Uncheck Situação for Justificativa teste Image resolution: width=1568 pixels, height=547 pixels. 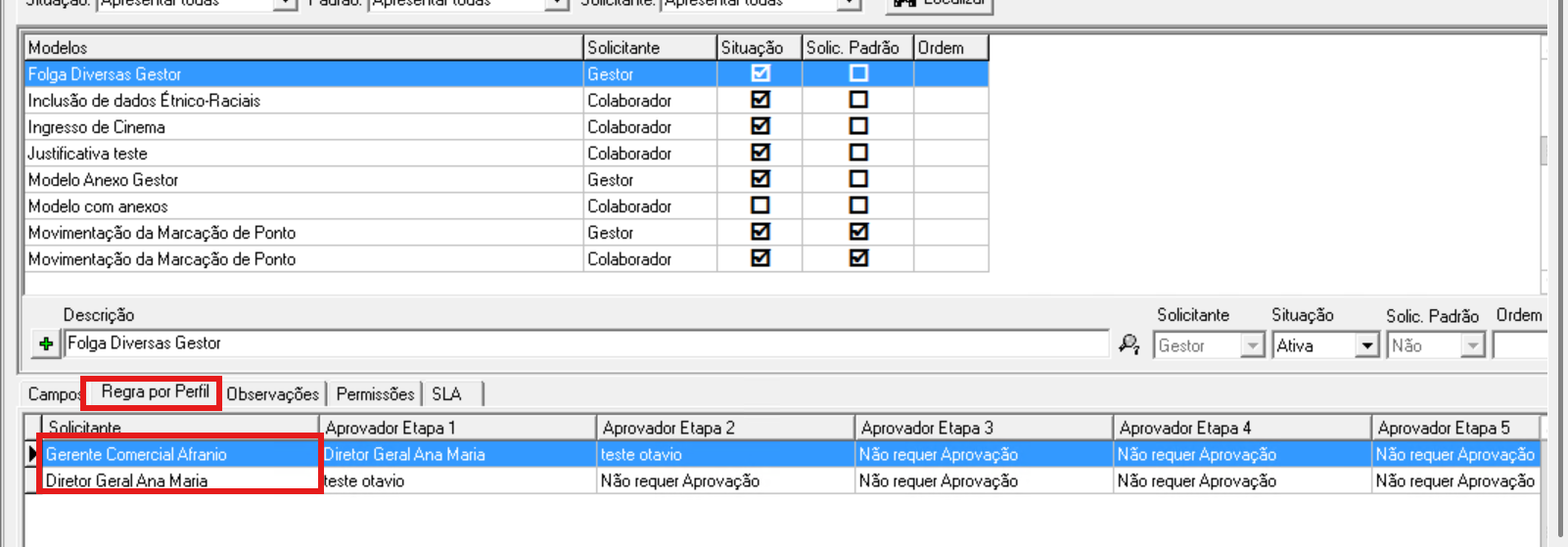pyautogui.click(x=760, y=153)
